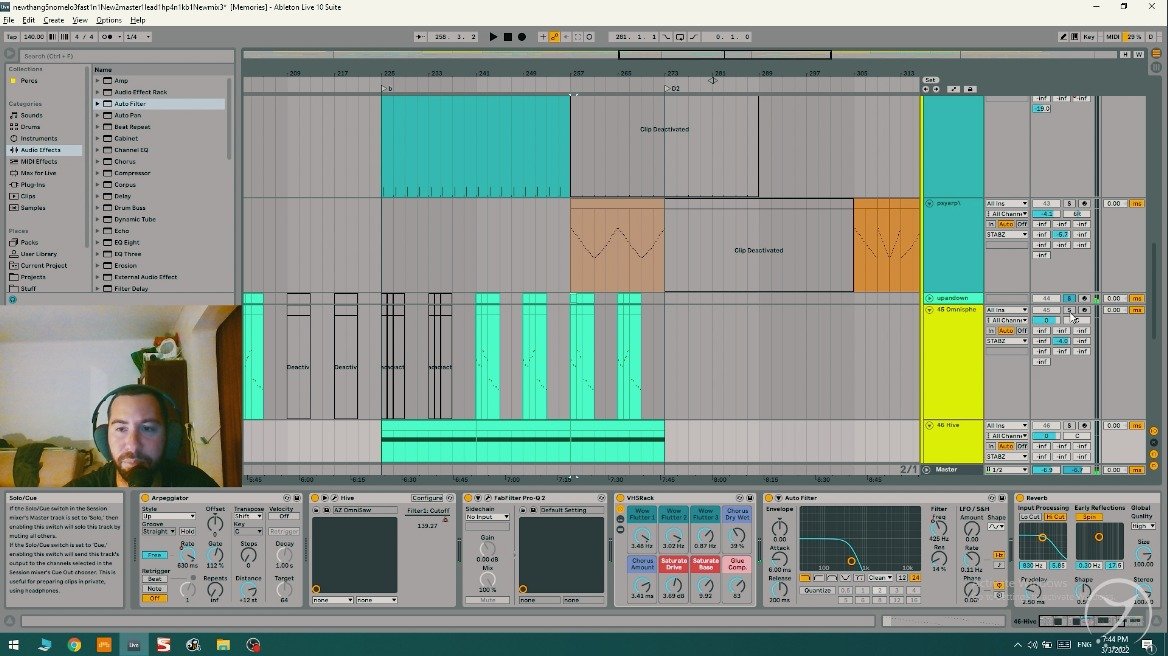Click the Arrangement record button

pos(522,37)
